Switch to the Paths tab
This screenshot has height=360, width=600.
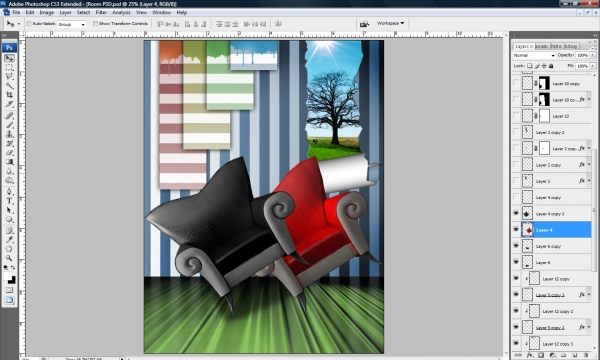(556, 46)
